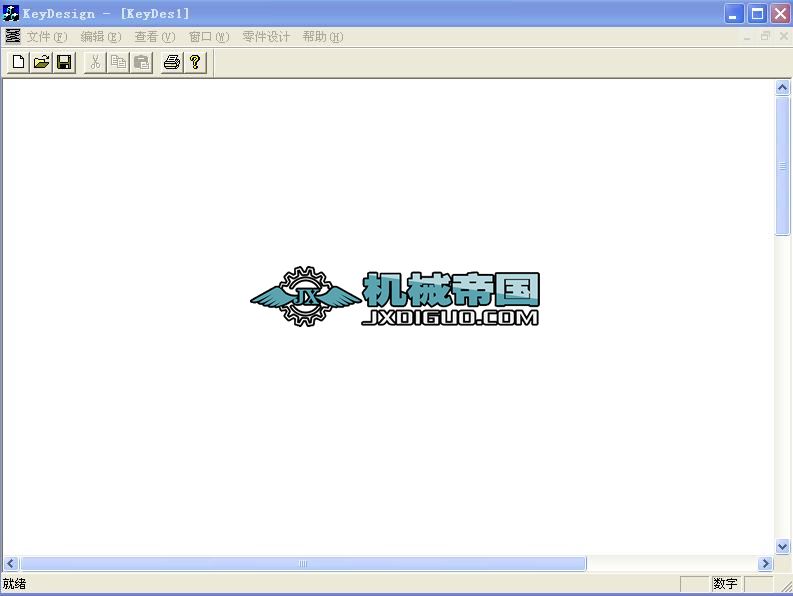Click the window resize grip corner

pyautogui.click(x=786, y=586)
